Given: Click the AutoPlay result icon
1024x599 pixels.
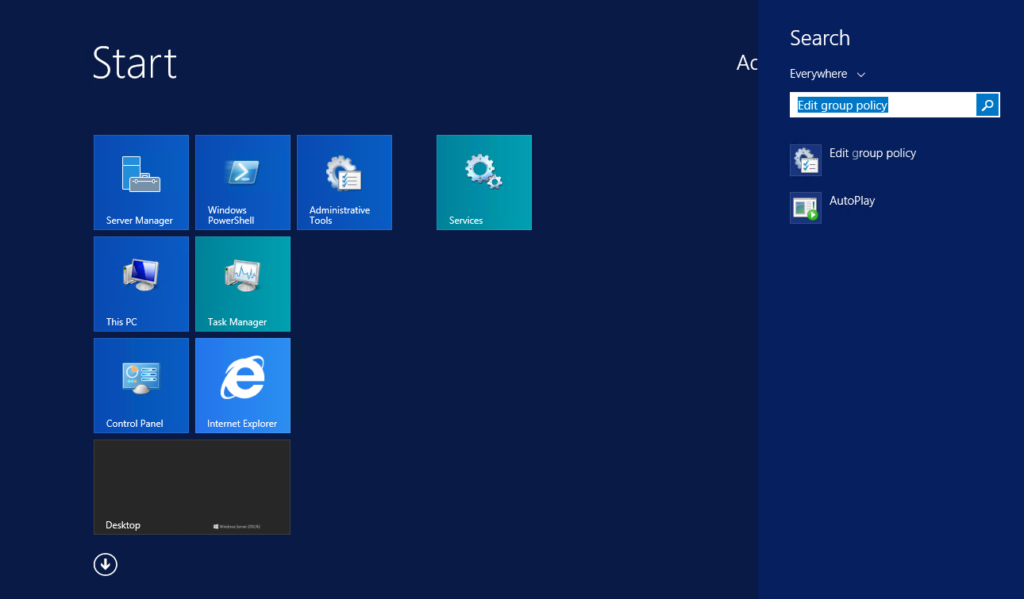Looking at the screenshot, I should click(806, 208).
